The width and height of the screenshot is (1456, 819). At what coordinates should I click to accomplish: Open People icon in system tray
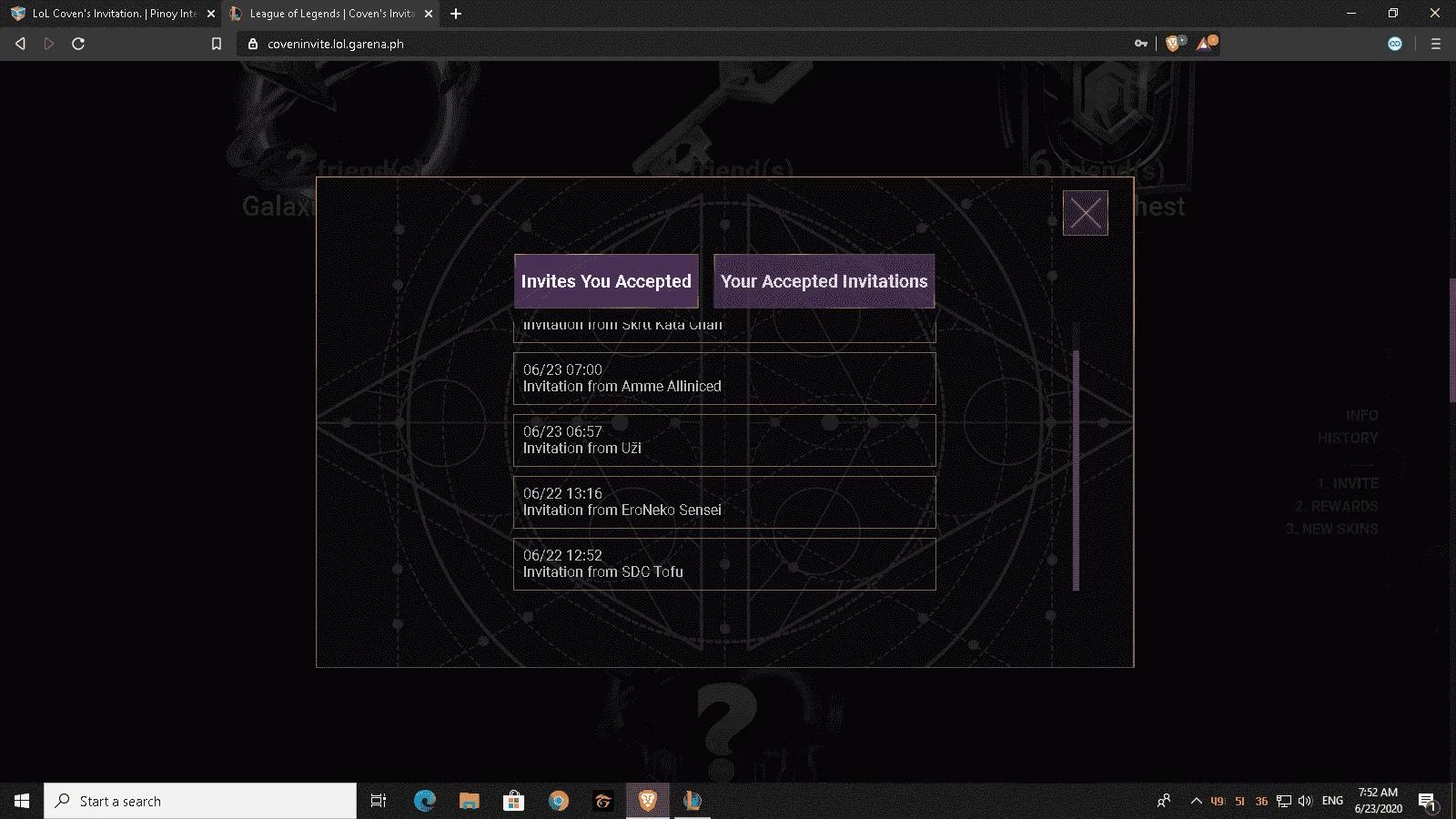pyautogui.click(x=1163, y=801)
